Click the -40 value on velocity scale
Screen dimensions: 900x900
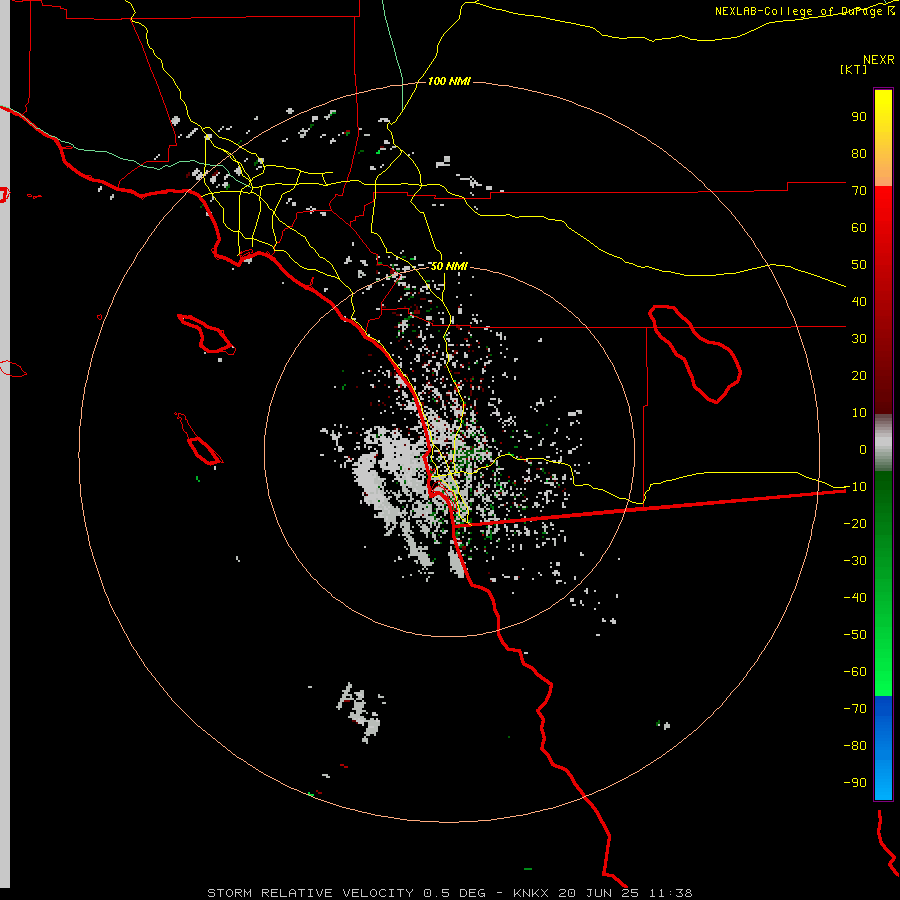855,598
